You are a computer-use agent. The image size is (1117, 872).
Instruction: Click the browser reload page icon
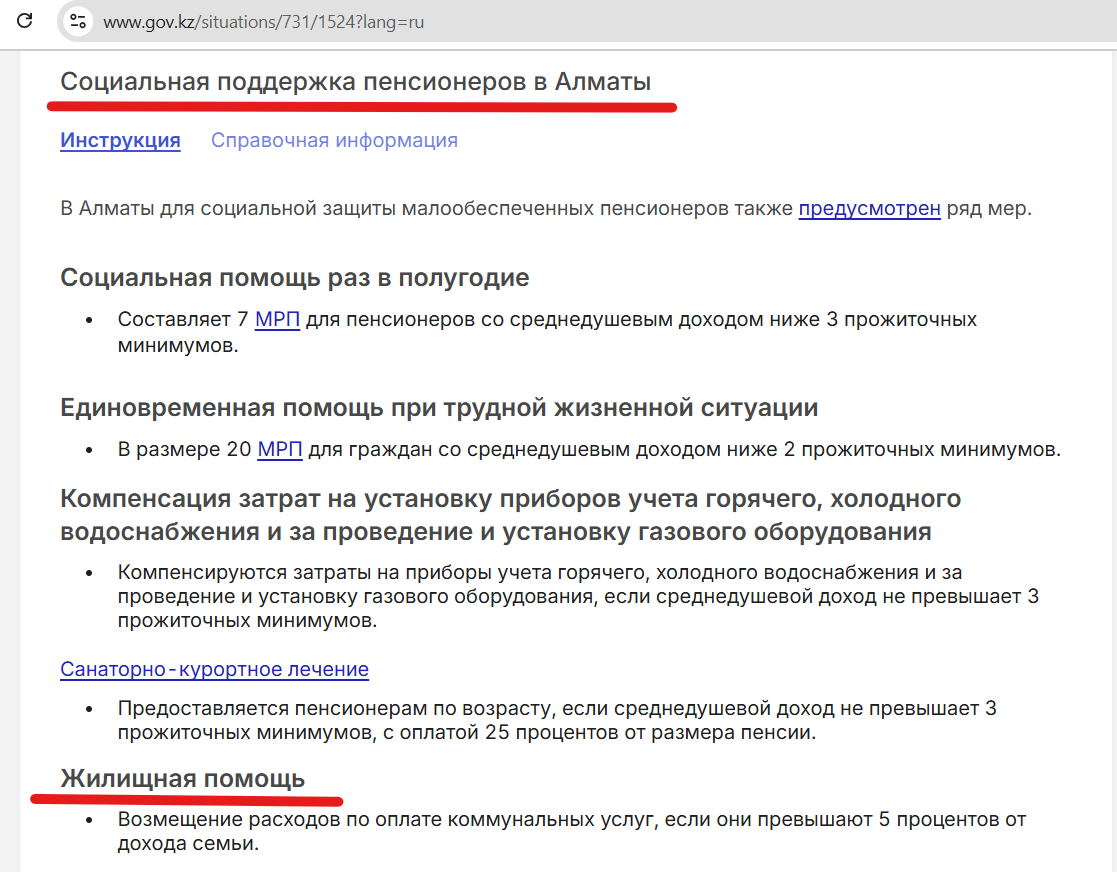coord(26,21)
